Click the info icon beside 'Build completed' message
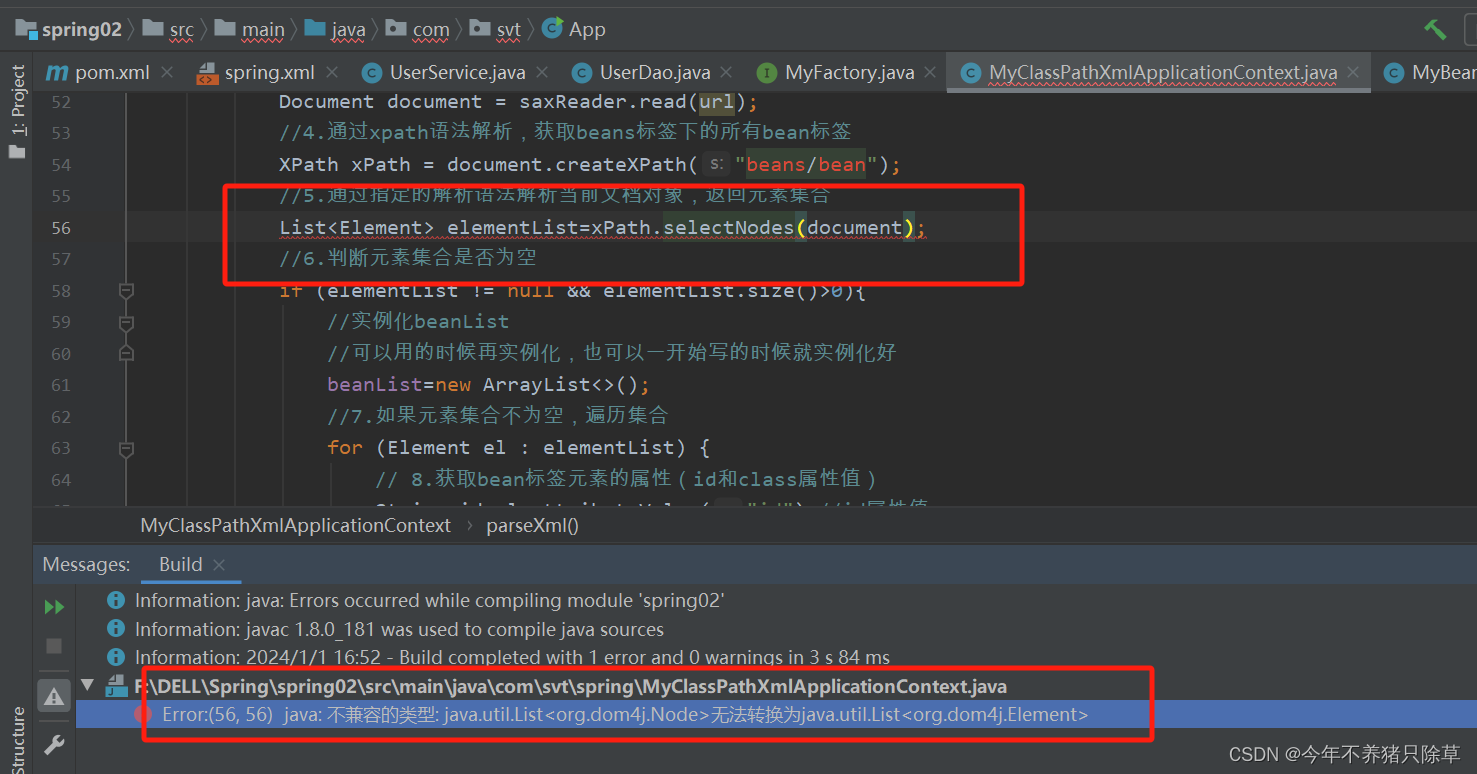 coord(115,657)
